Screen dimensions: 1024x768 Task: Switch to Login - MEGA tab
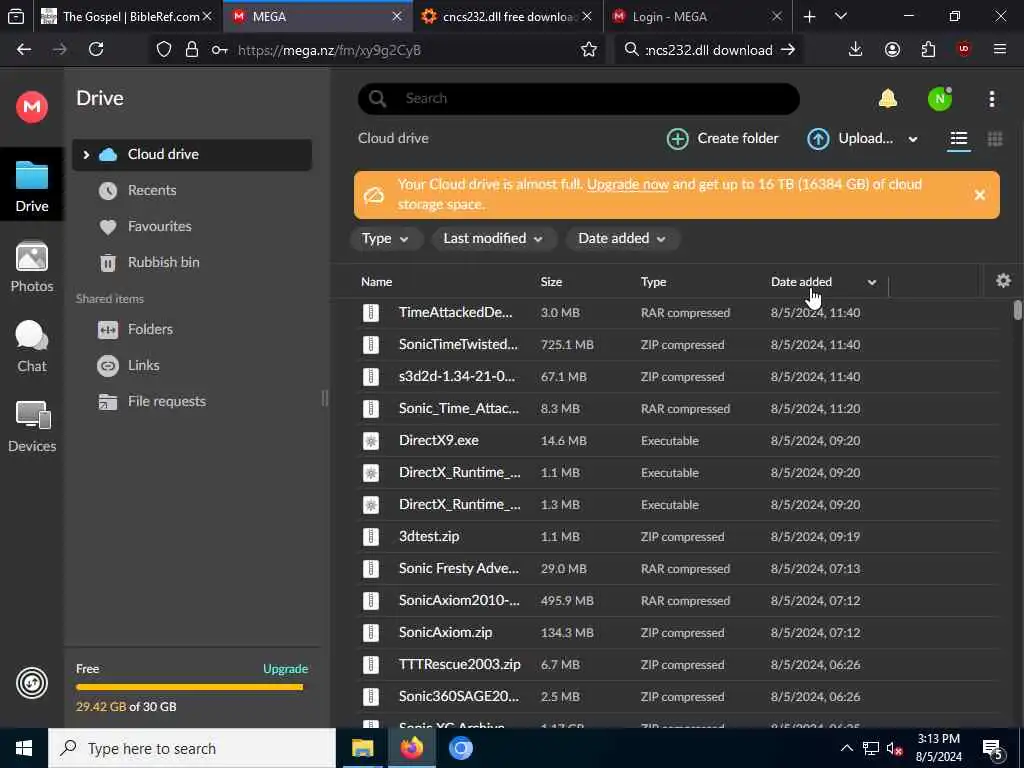696,16
